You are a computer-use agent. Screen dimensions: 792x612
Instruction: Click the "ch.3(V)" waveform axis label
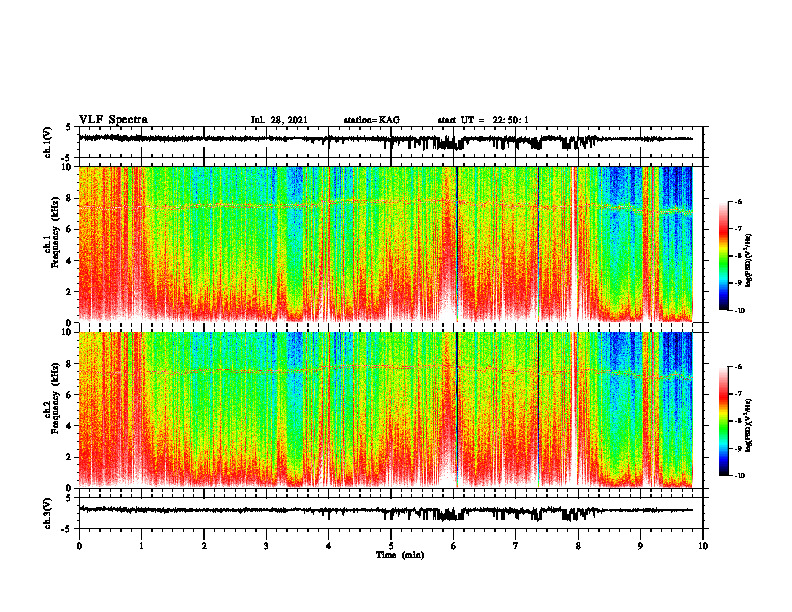pos(48,513)
